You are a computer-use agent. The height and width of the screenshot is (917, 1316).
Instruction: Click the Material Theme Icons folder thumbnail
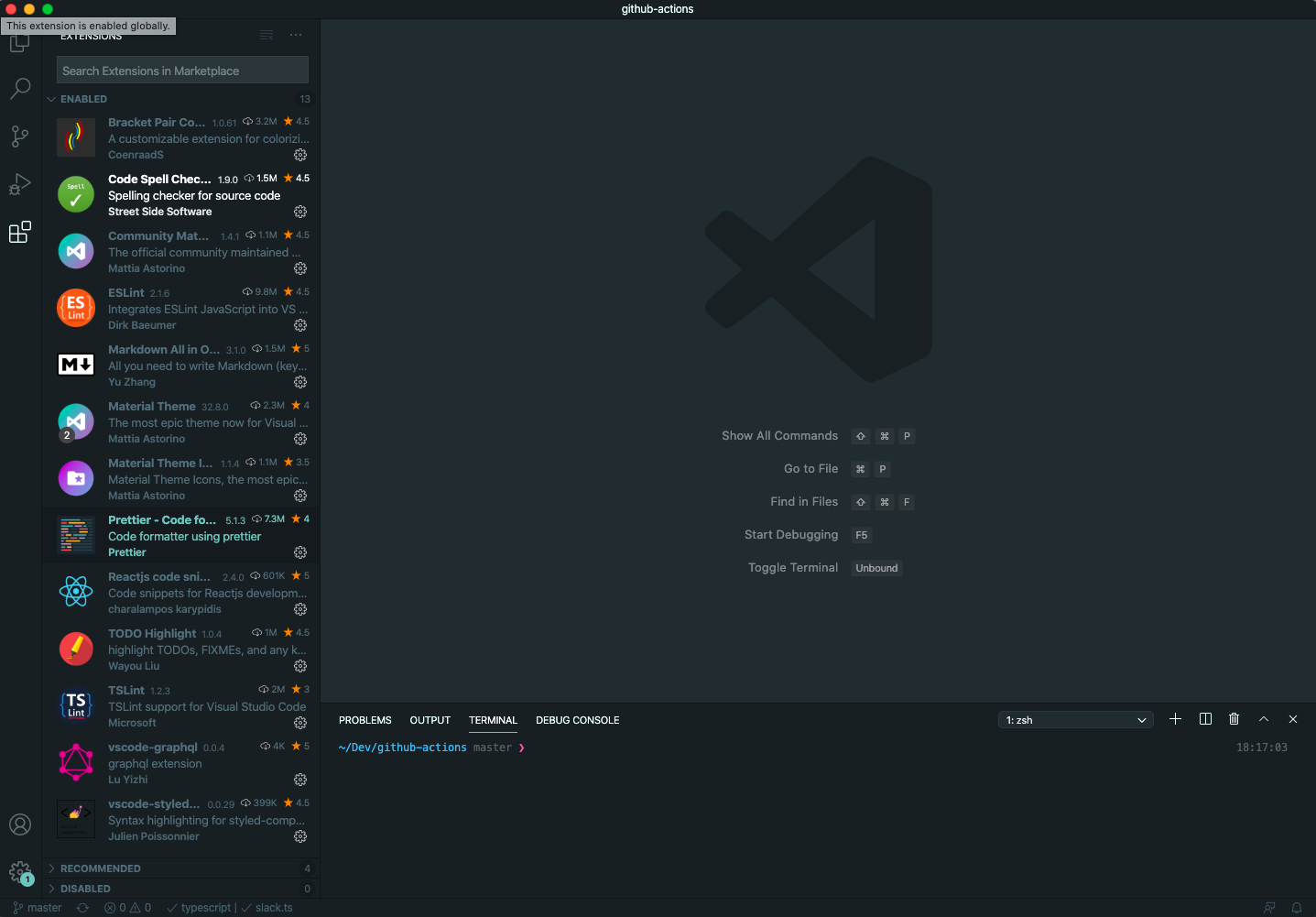(76, 478)
